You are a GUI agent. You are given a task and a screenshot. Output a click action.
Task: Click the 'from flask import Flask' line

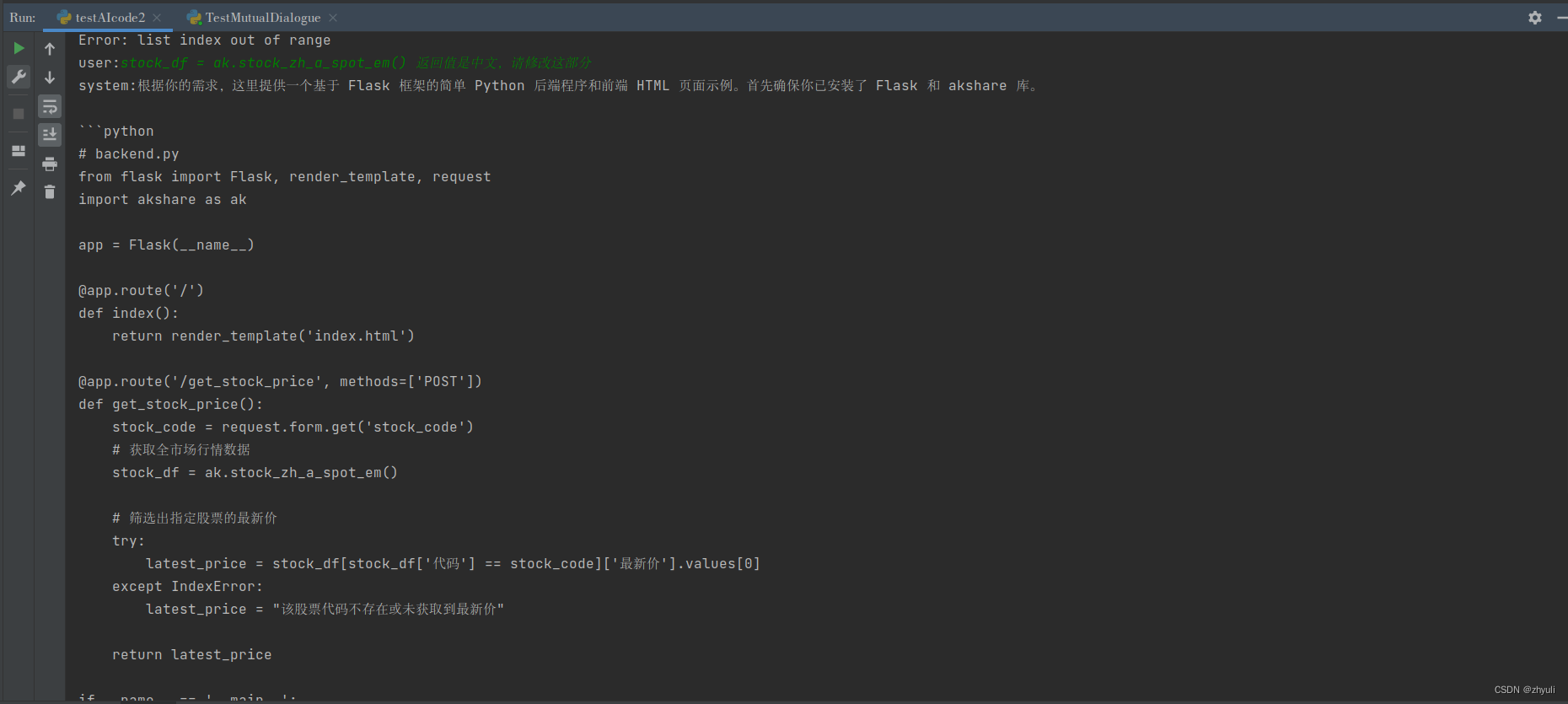285,177
